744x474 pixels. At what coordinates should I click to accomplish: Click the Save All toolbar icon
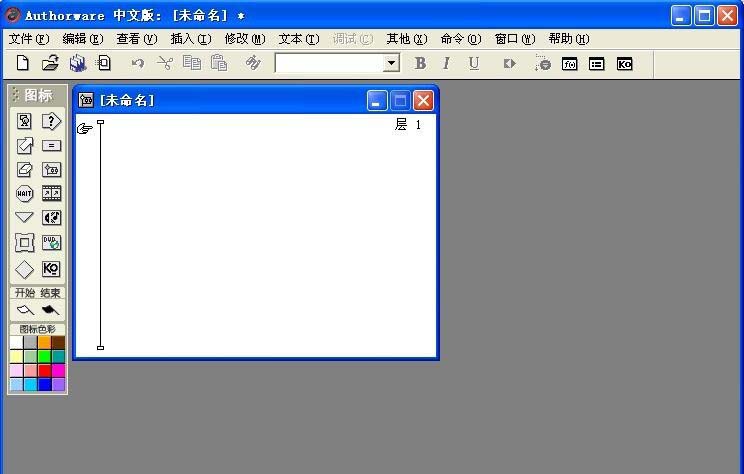[x=78, y=63]
